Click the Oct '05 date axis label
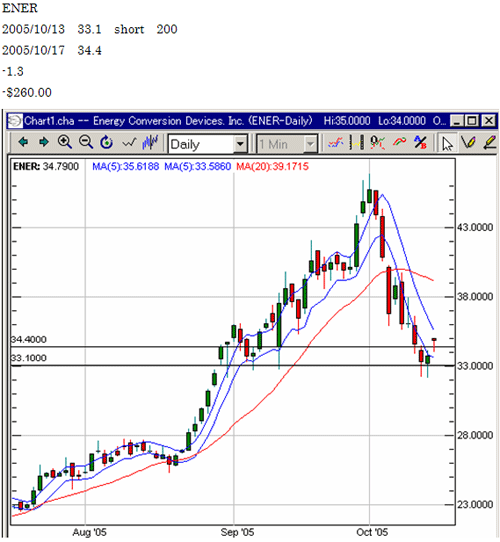The image size is (500, 542). (372, 532)
